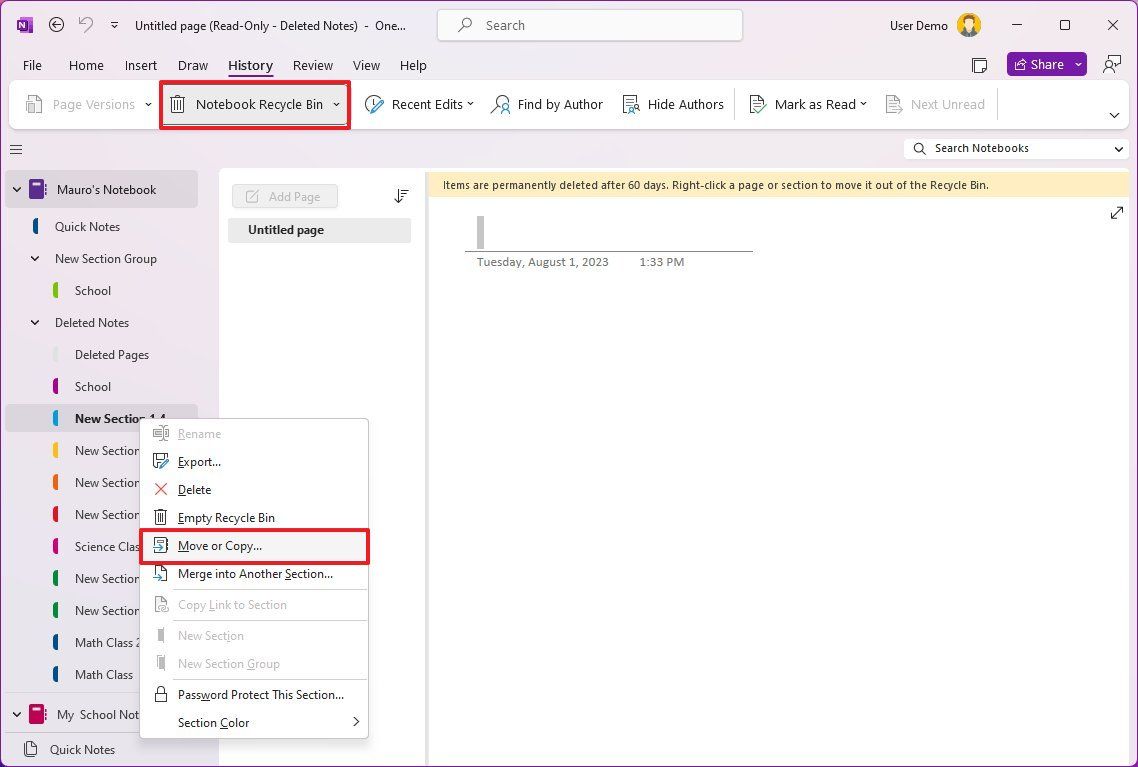Open the navigation panes hamburger icon
The width and height of the screenshot is (1138, 767).
15,149
